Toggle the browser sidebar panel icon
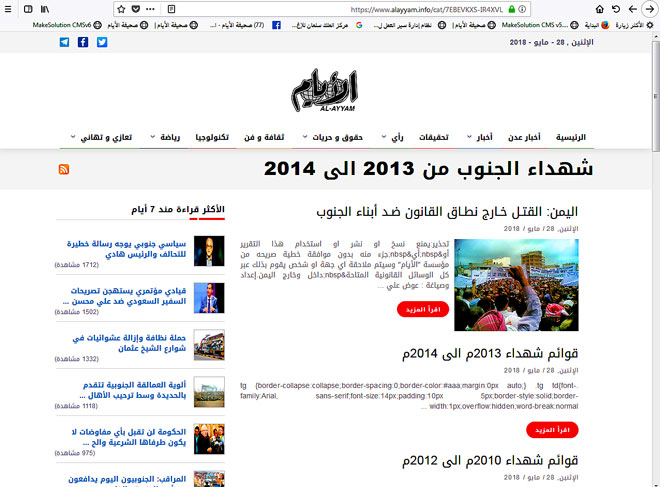This screenshot has height=487, width=660. pyautogui.click(x=28, y=9)
